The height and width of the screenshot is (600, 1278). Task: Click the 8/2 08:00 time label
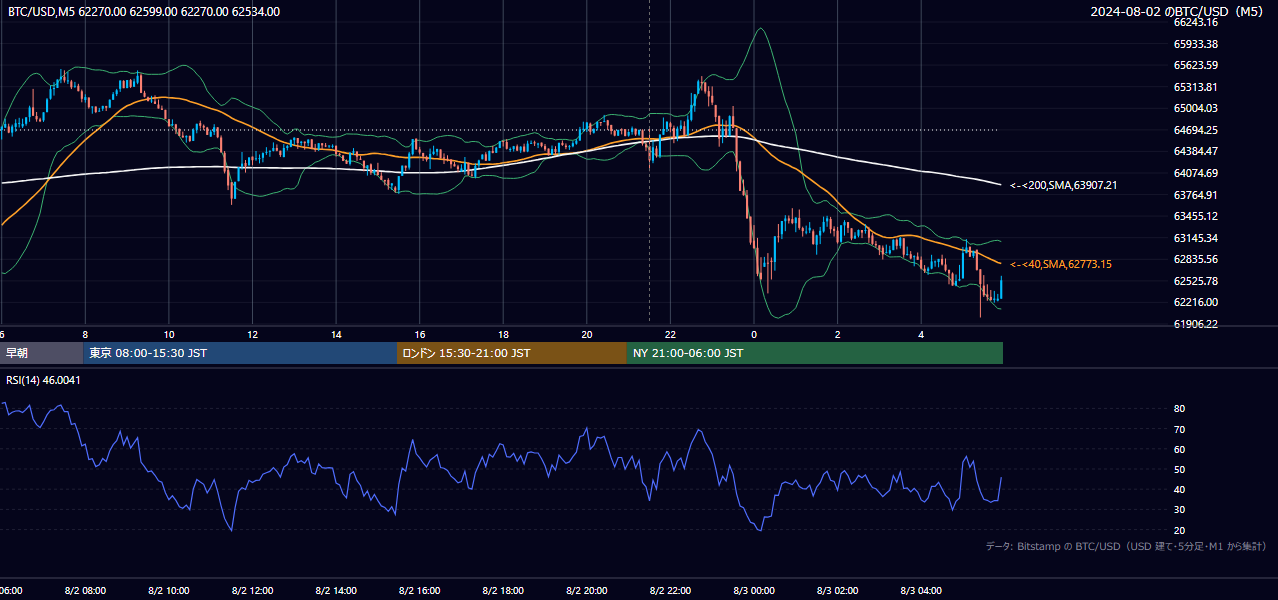click(x=85, y=591)
